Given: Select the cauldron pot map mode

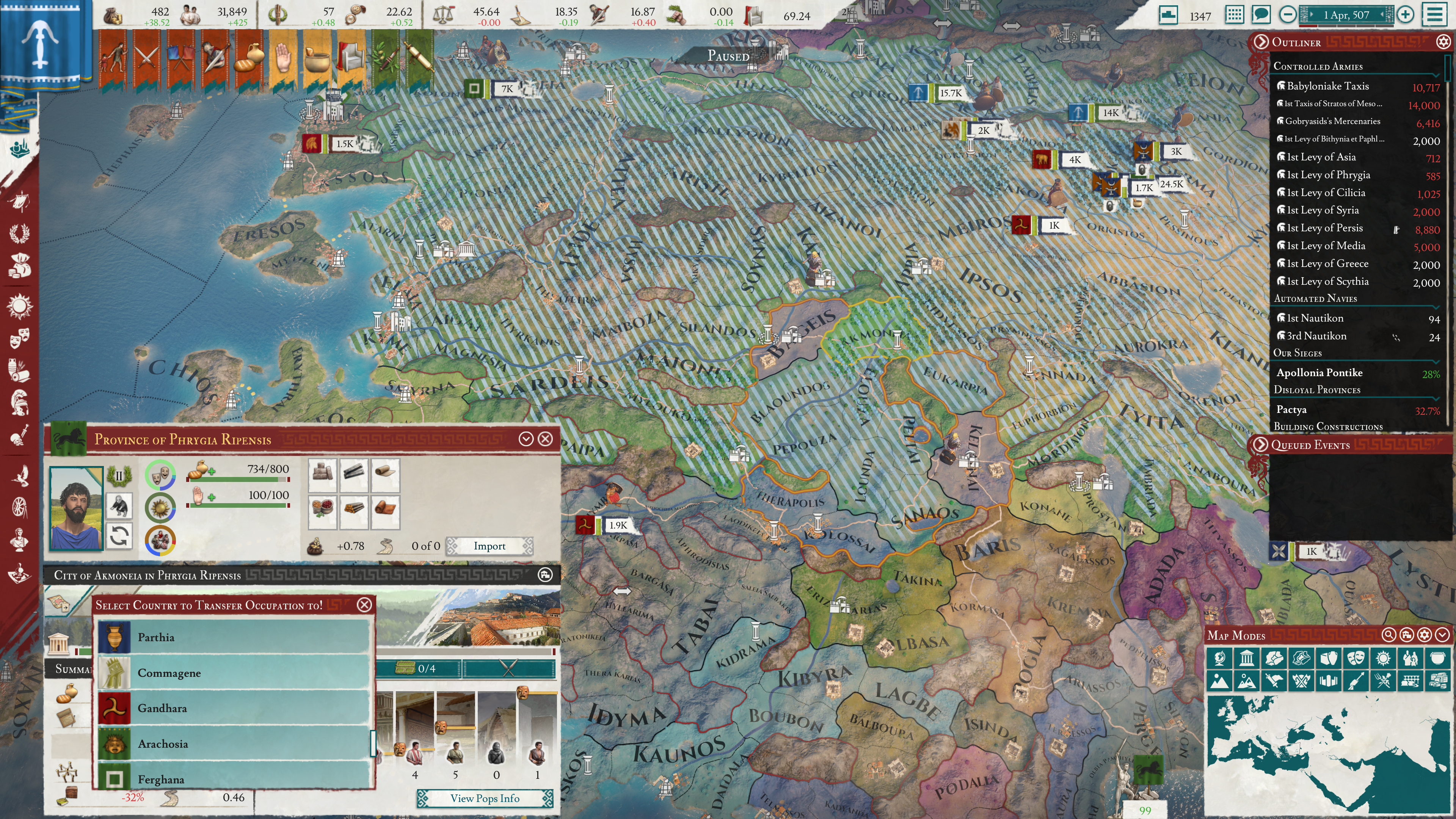Looking at the screenshot, I should (1437, 658).
